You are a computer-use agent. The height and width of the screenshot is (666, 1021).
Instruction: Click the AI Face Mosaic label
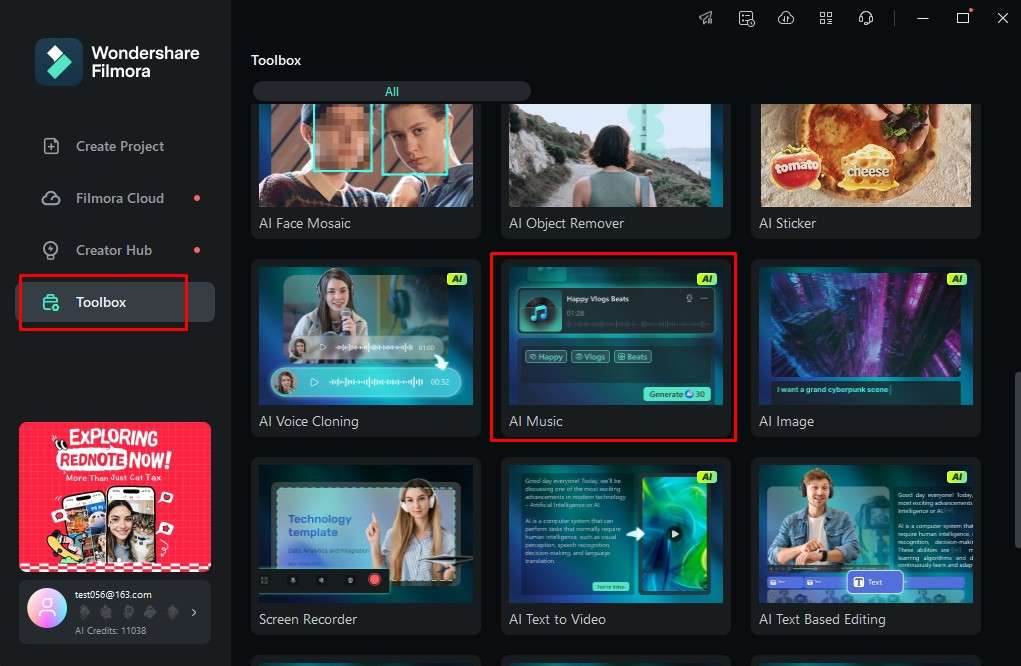tap(305, 223)
